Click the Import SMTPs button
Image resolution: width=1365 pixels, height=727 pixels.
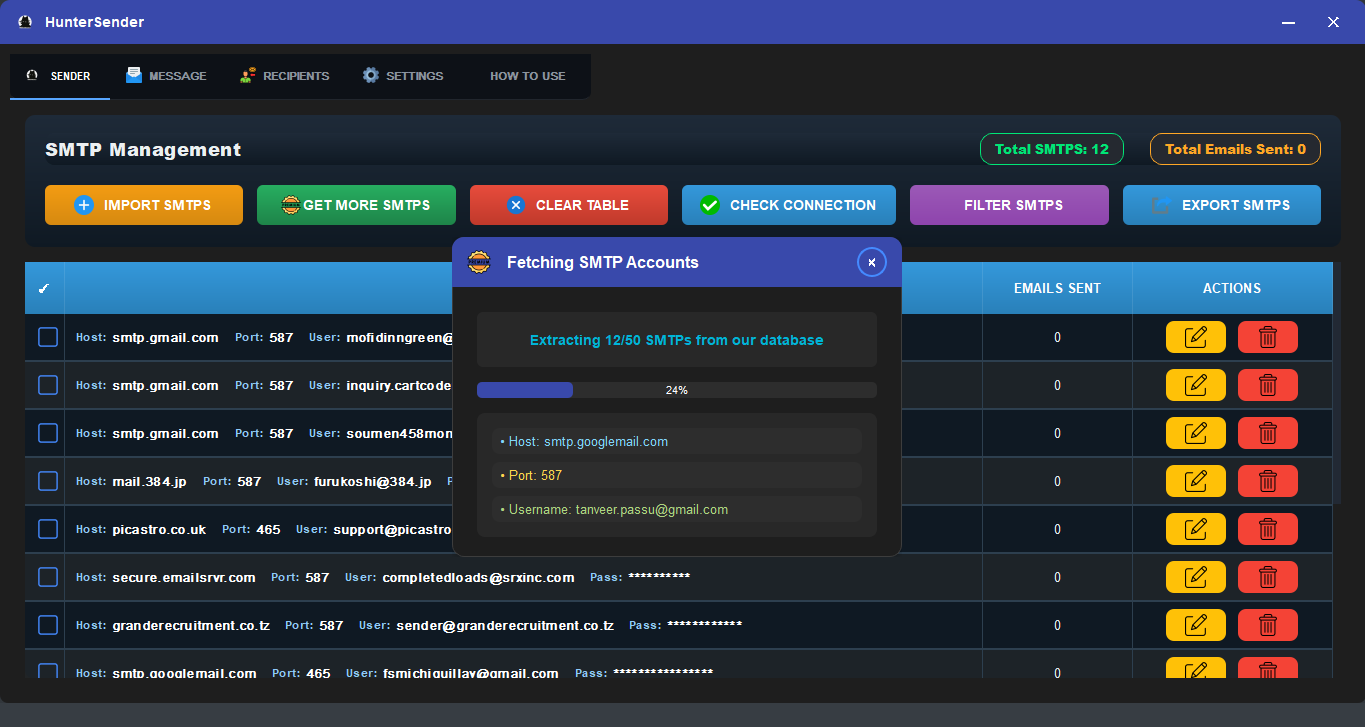pyautogui.click(x=144, y=205)
